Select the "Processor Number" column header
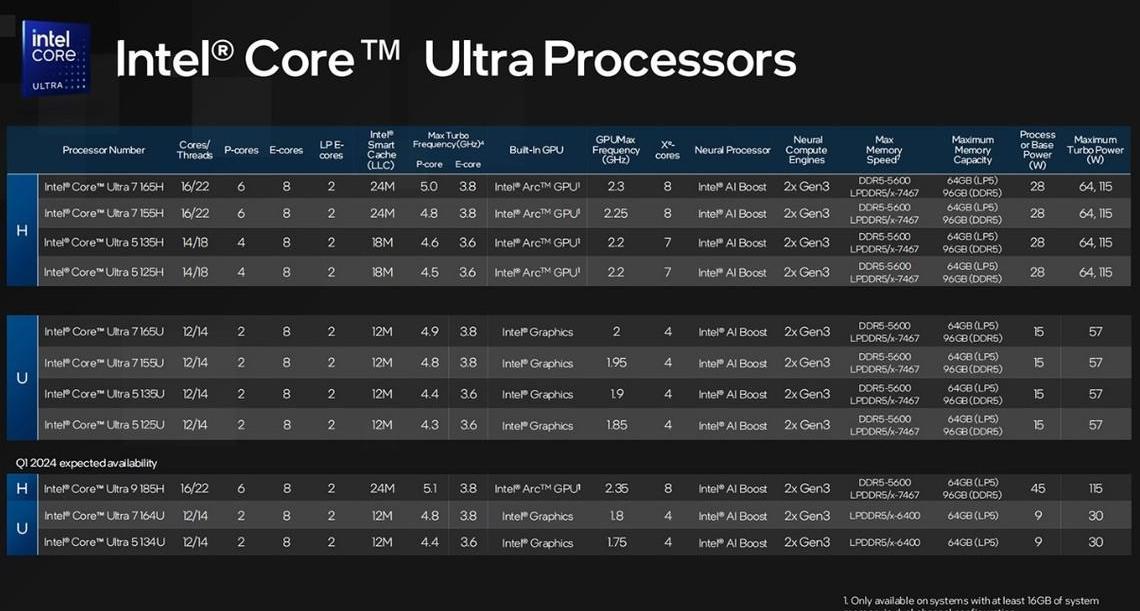Image resolution: width=1140 pixels, height=611 pixels. (x=103, y=150)
